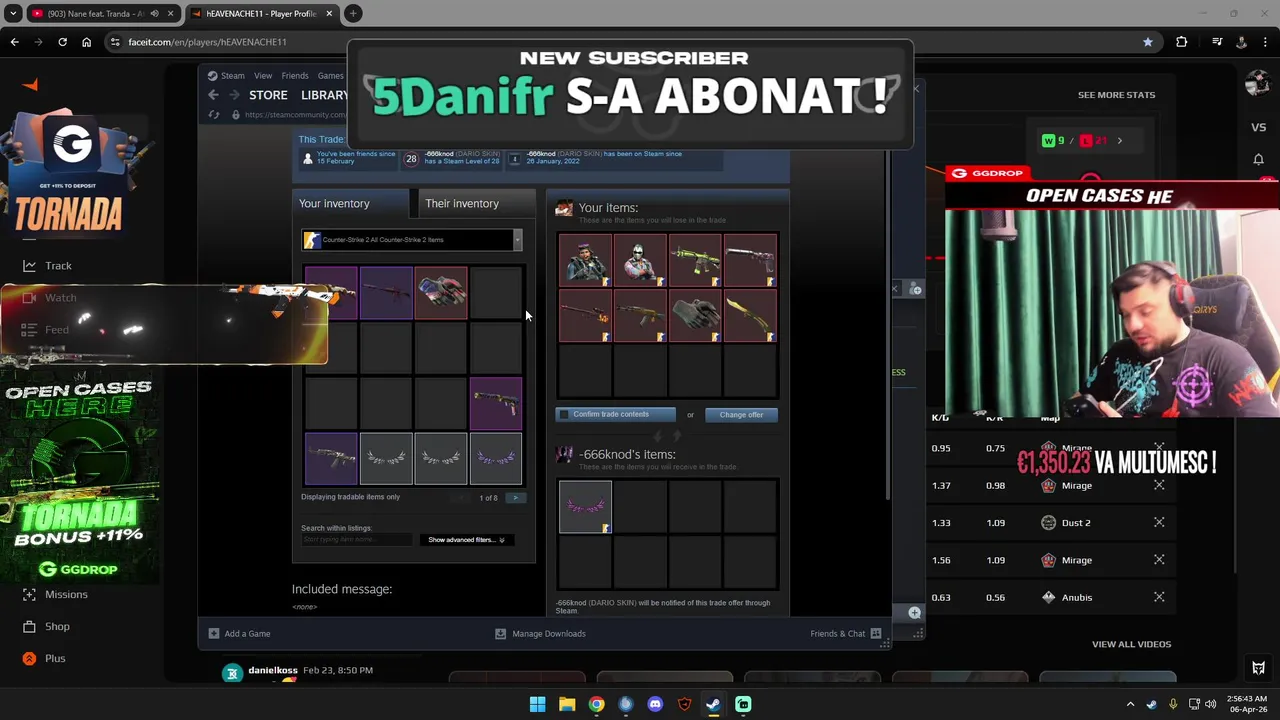Open the Games menu in Steam
Screen dimensions: 1280x720
point(331,76)
